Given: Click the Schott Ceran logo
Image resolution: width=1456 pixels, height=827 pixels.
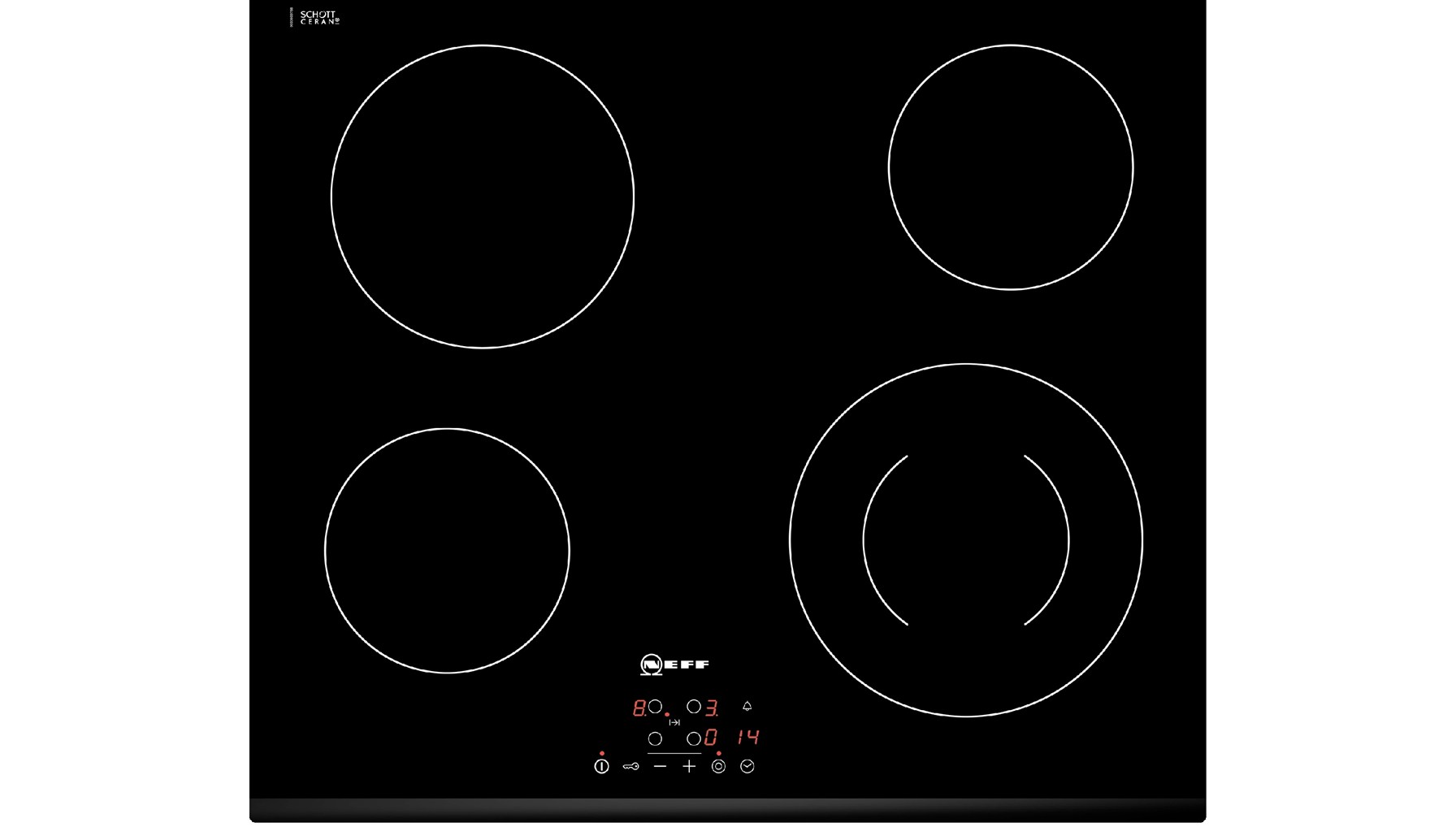Looking at the screenshot, I should click(x=318, y=18).
